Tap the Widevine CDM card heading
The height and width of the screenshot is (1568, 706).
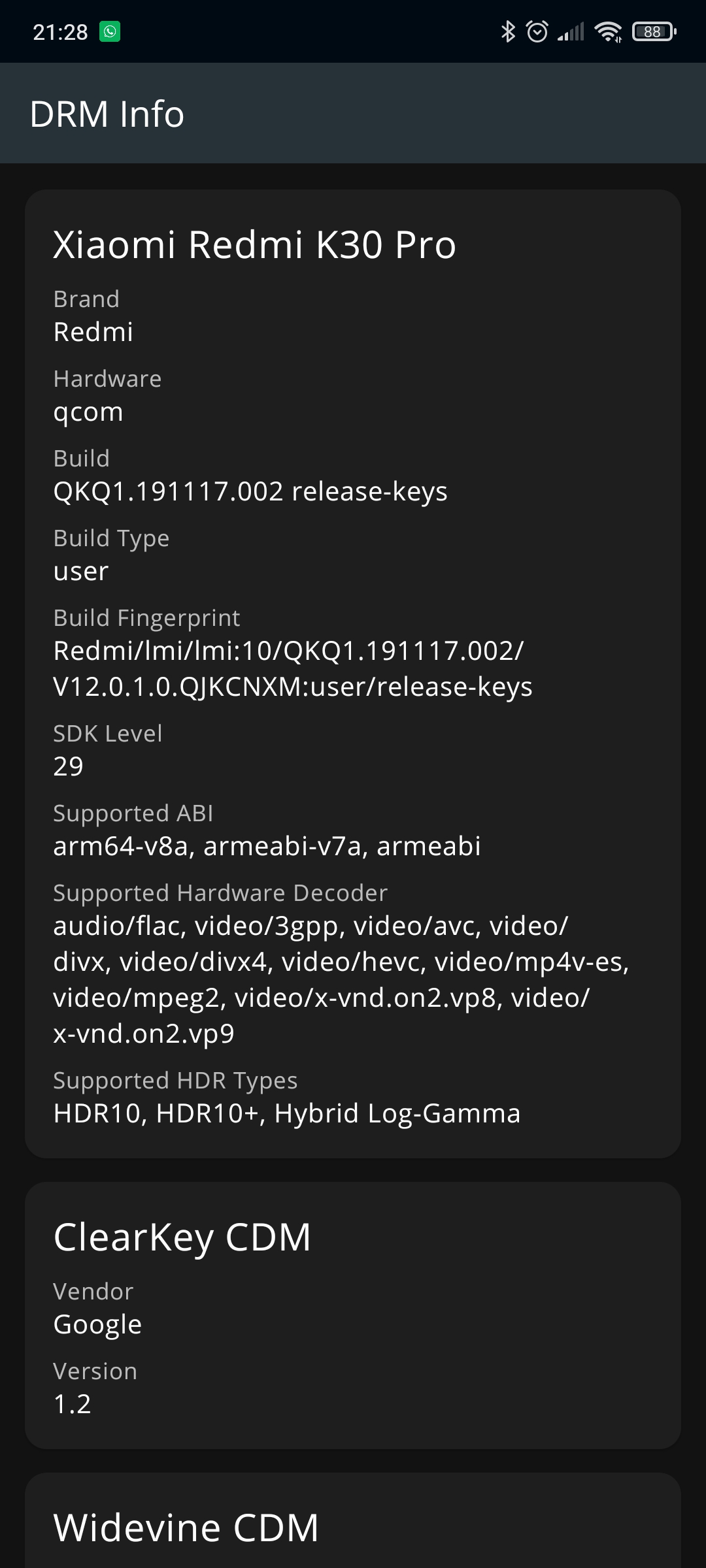(x=186, y=1529)
